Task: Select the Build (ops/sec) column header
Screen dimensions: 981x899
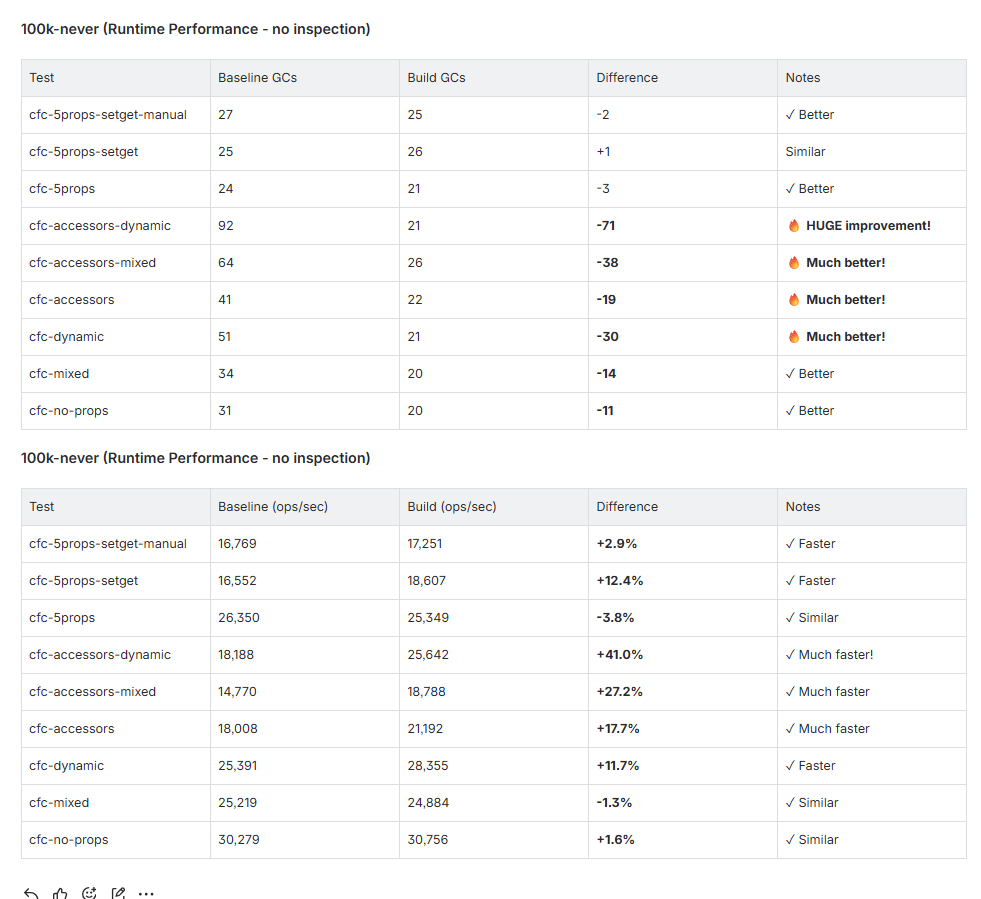Action: point(451,507)
